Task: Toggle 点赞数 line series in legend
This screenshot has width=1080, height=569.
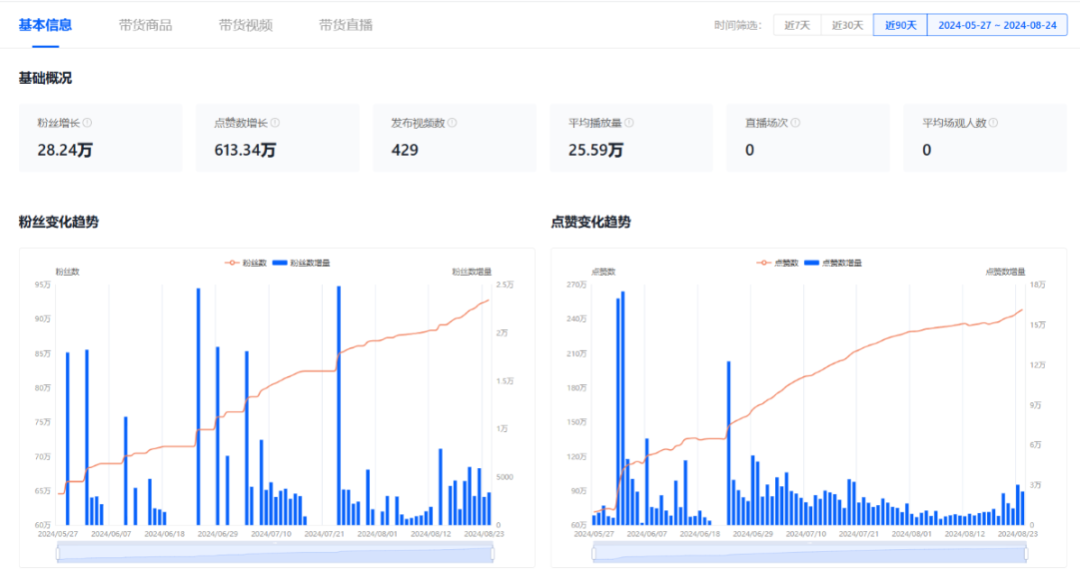Action: (x=778, y=263)
